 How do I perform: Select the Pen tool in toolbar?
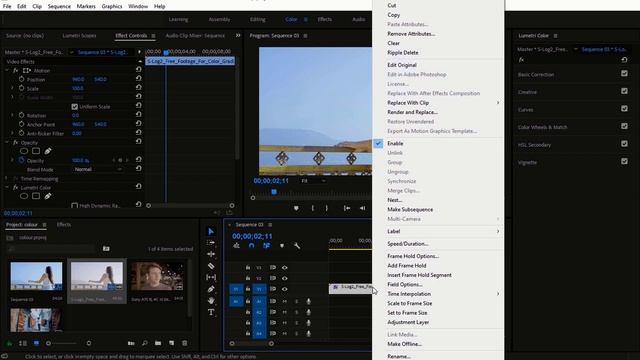(211, 289)
